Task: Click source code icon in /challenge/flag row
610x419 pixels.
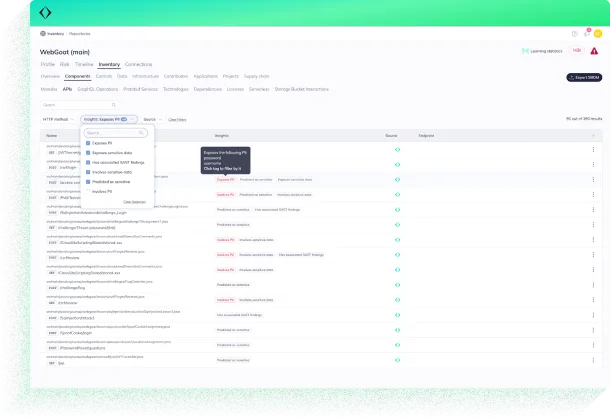Action: (397, 285)
